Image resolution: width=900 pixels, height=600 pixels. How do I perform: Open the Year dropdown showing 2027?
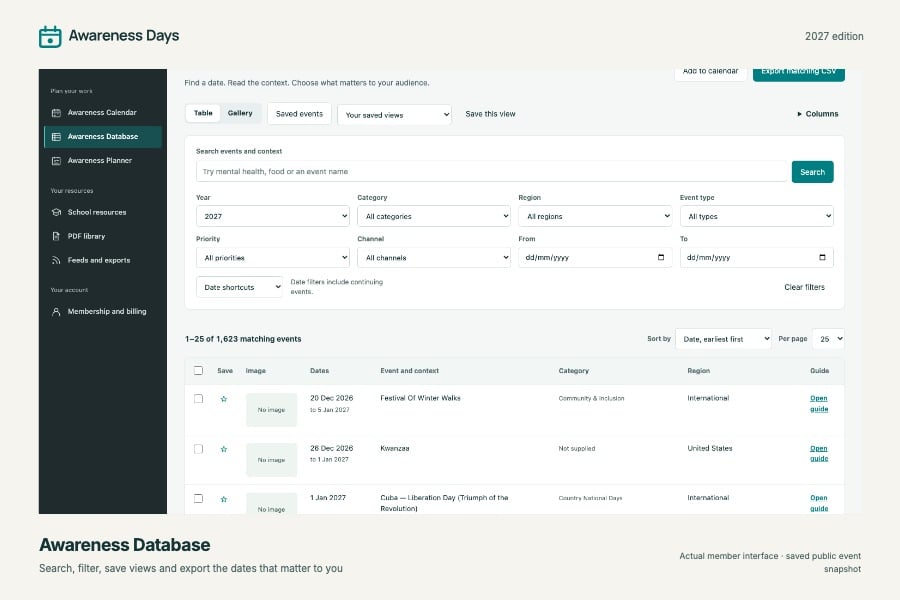[273, 216]
